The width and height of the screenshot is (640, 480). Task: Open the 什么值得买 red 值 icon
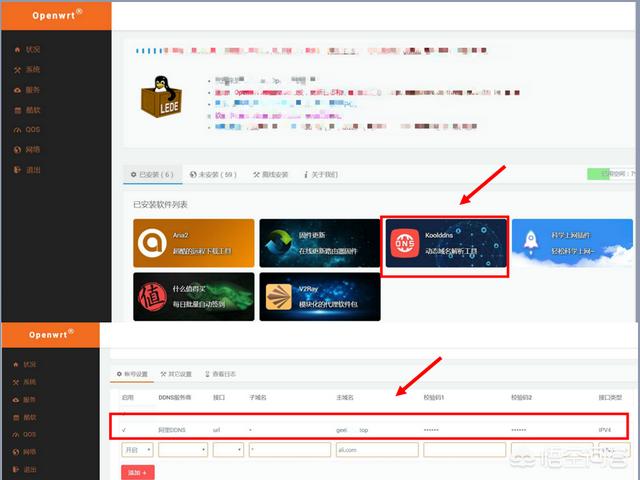pyautogui.click(x=153, y=297)
